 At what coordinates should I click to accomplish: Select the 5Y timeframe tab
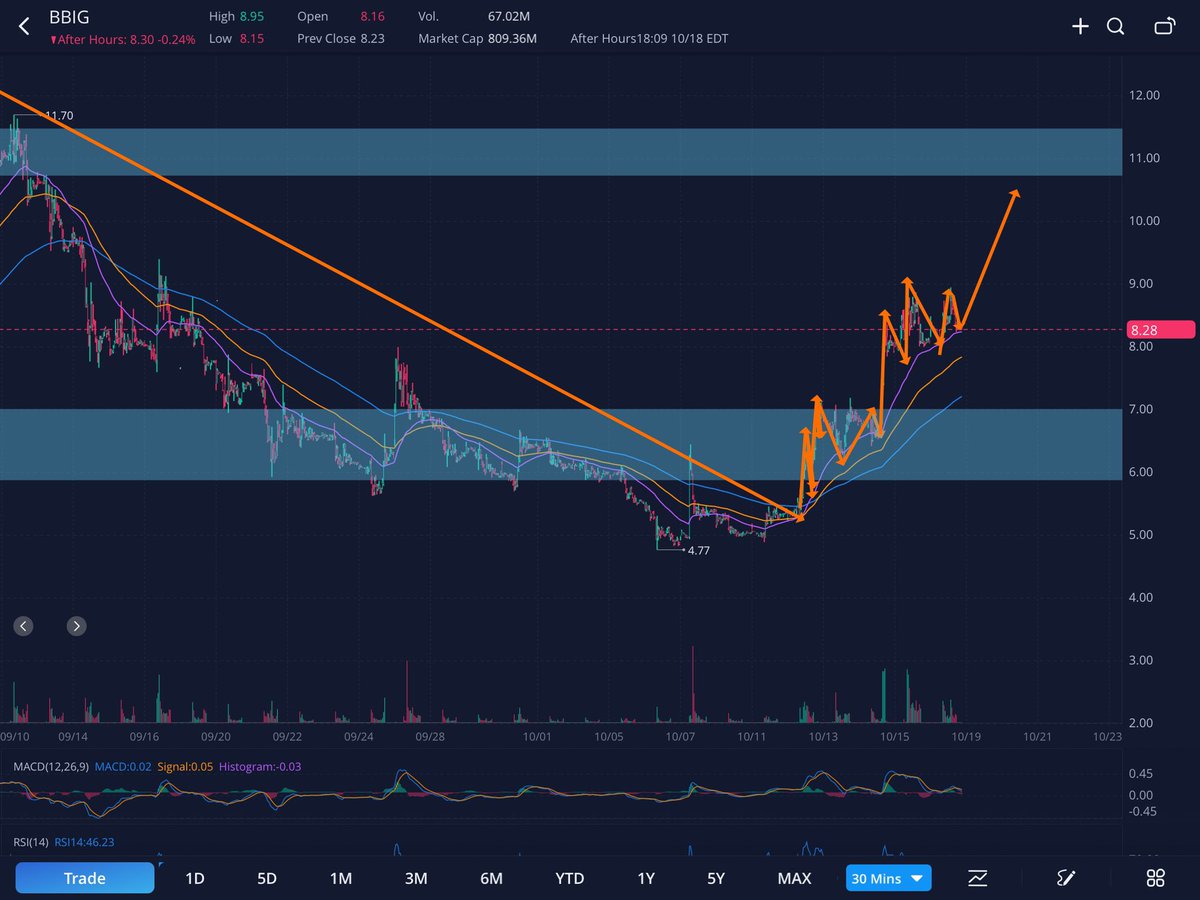point(716,879)
